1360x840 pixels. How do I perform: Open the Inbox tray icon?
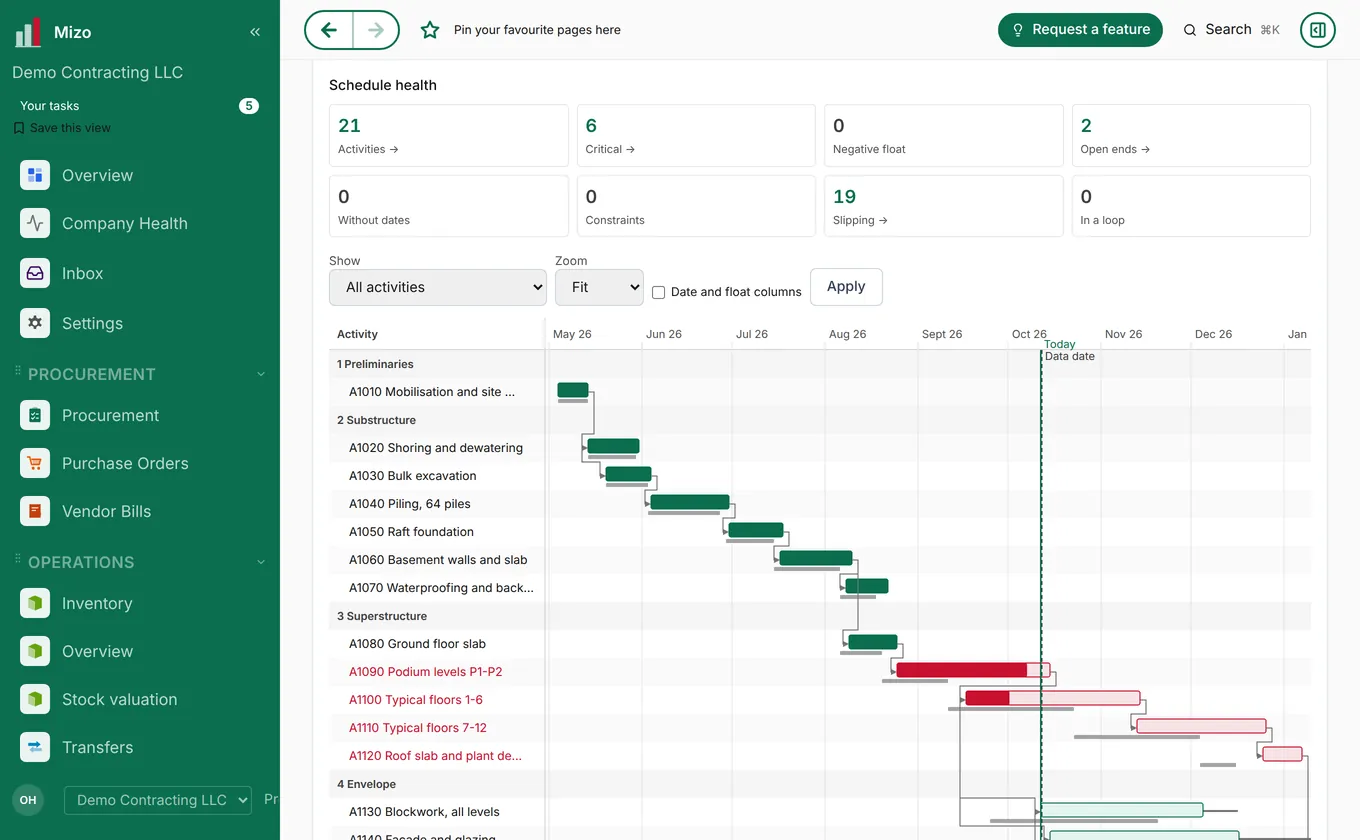[35, 273]
